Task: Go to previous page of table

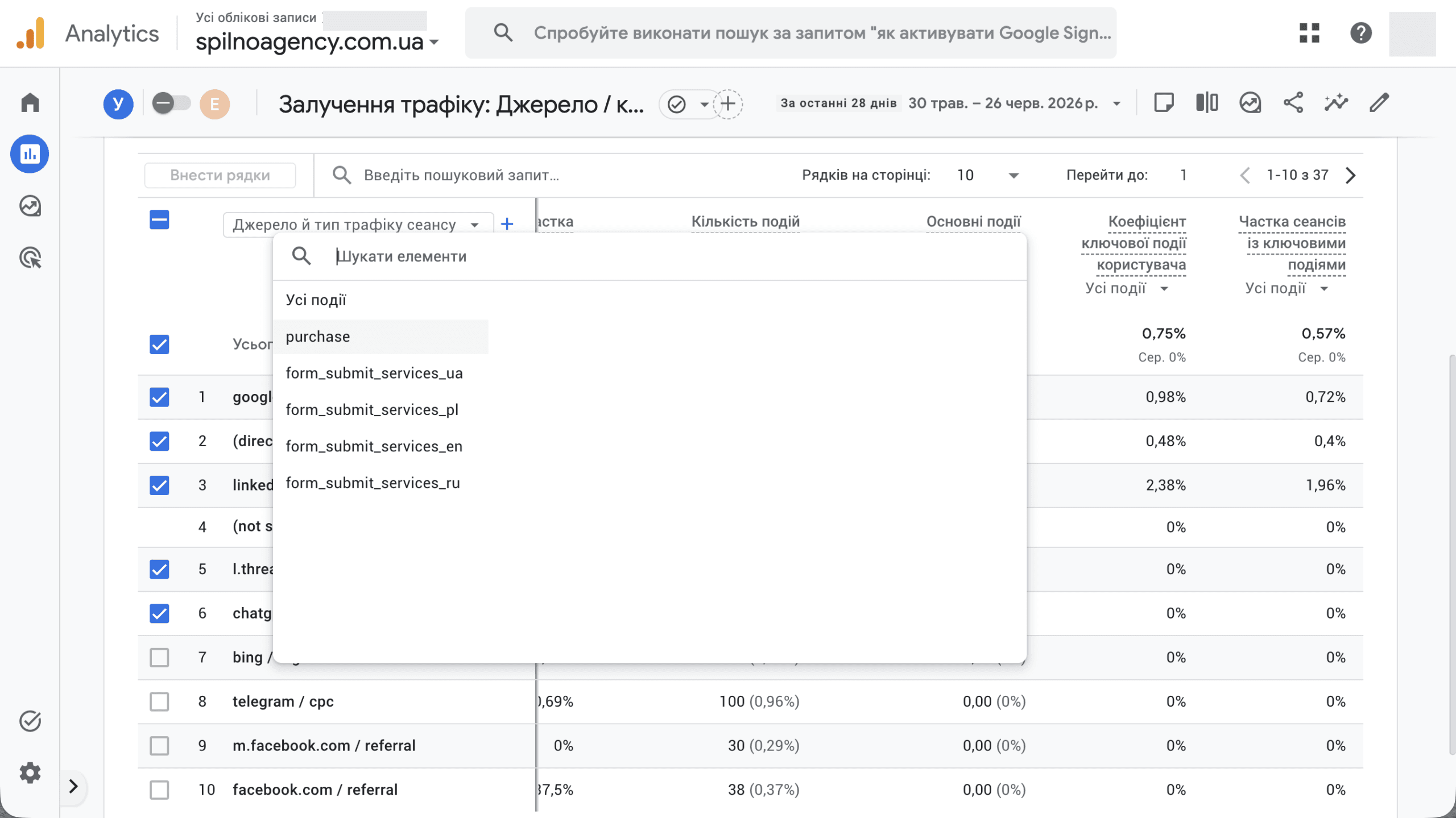Action: click(x=1244, y=175)
